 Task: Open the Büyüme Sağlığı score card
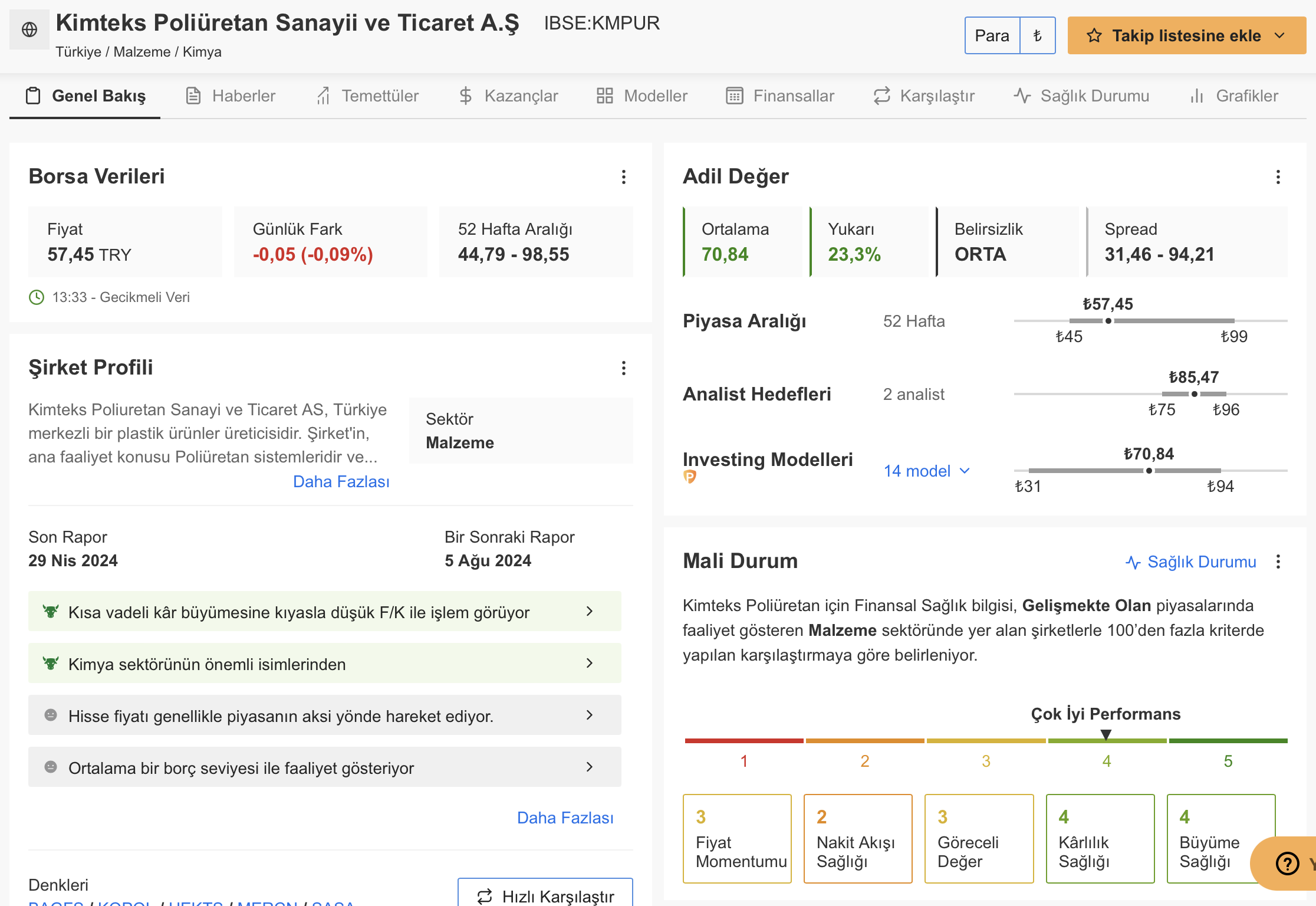pyautogui.click(x=1221, y=838)
